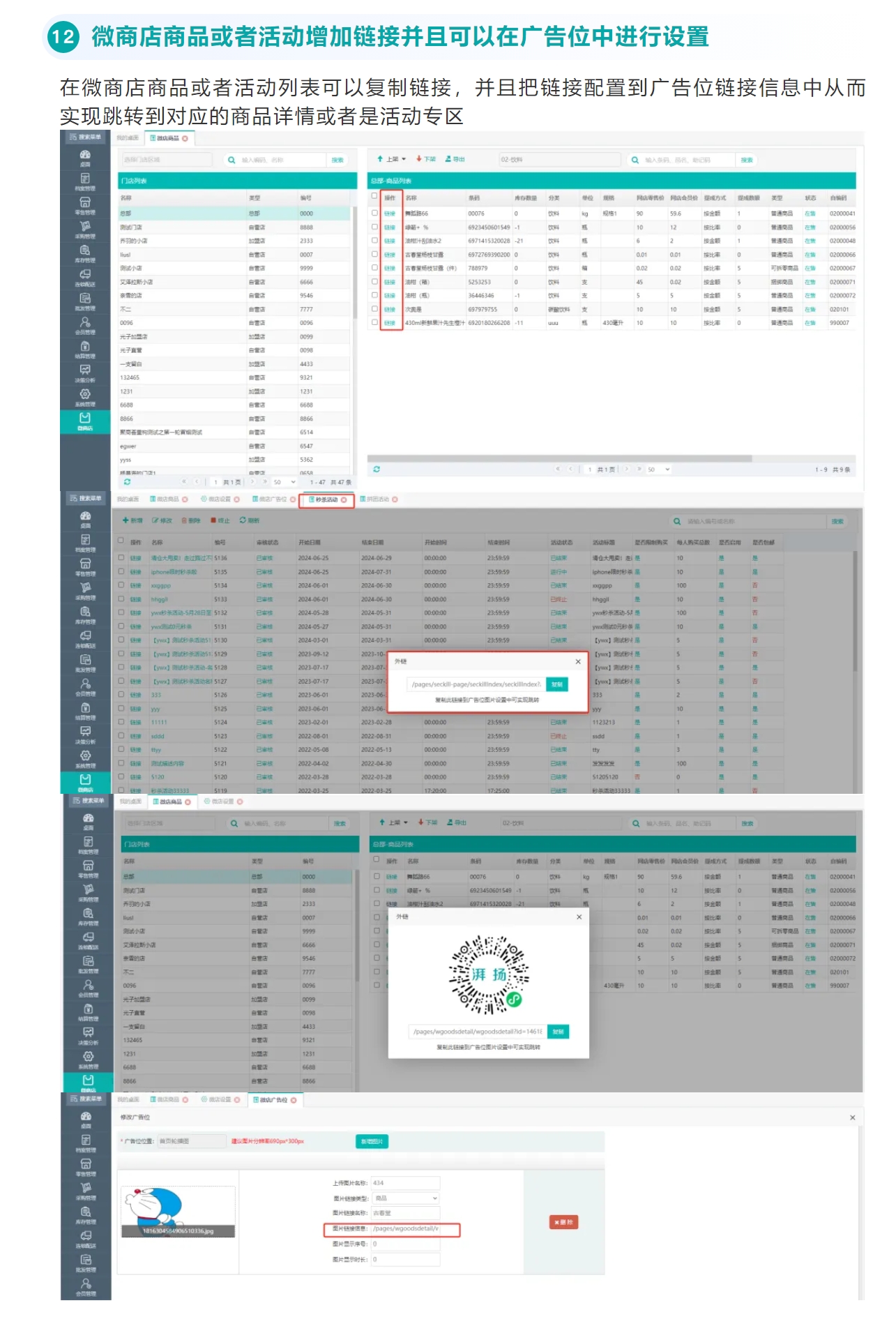Open the 图片链接类型 dropdown in the ad editor

tap(405, 1198)
